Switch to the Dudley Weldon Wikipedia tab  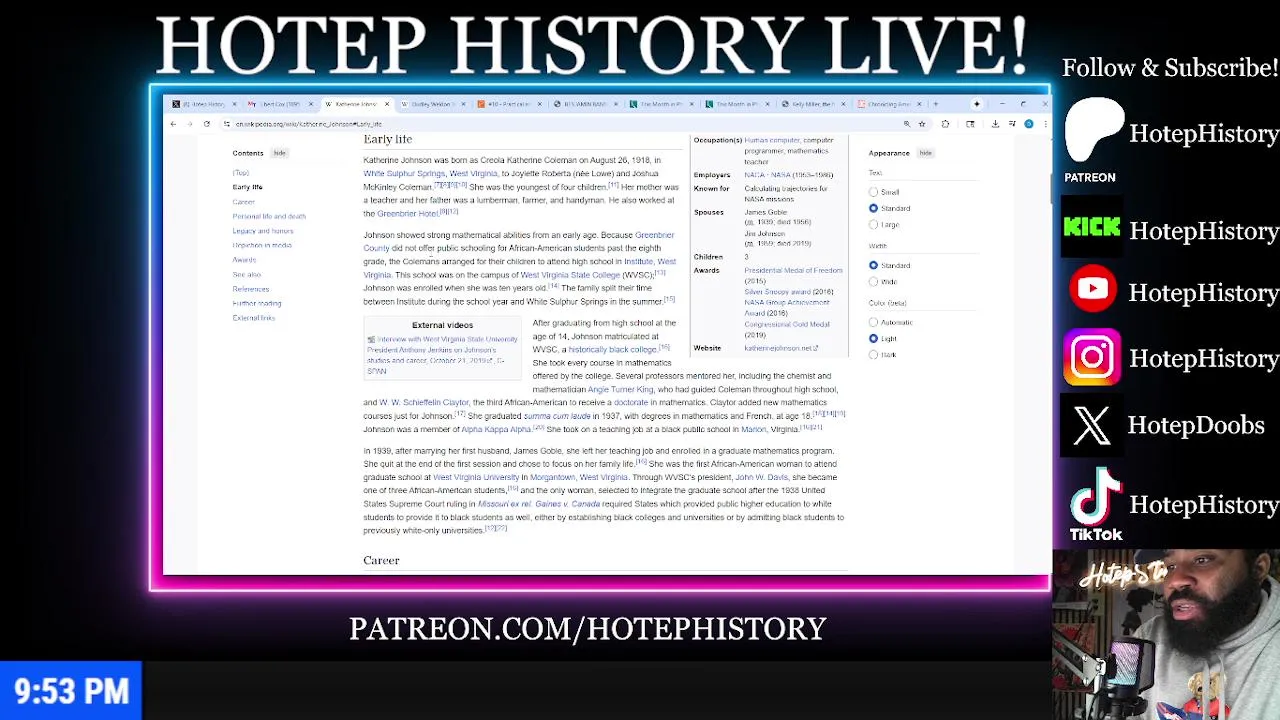click(x=433, y=104)
